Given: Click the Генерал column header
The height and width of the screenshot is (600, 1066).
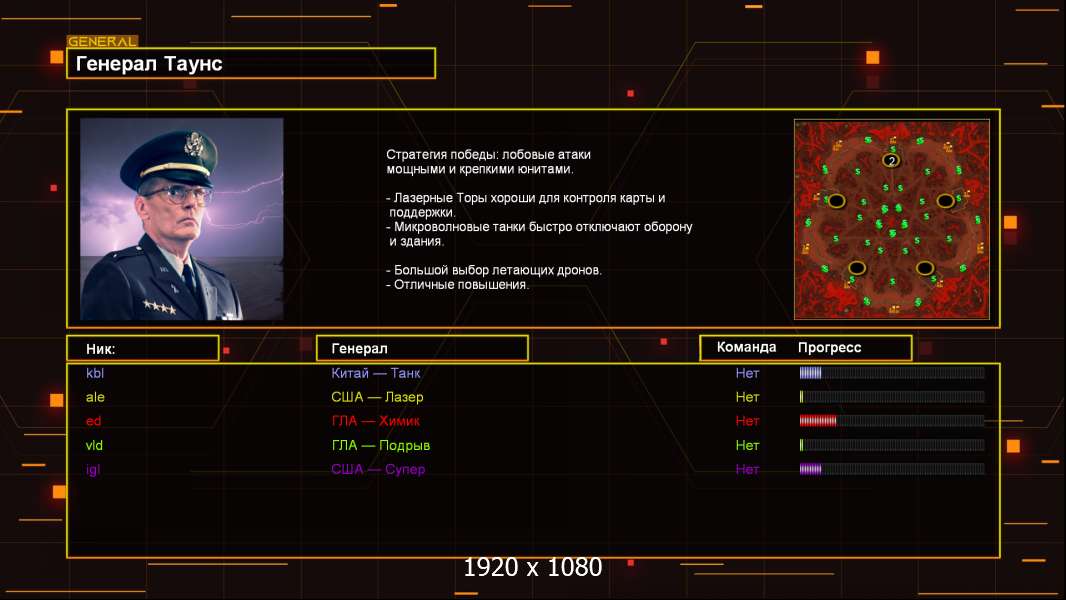Looking at the screenshot, I should 421,348.
